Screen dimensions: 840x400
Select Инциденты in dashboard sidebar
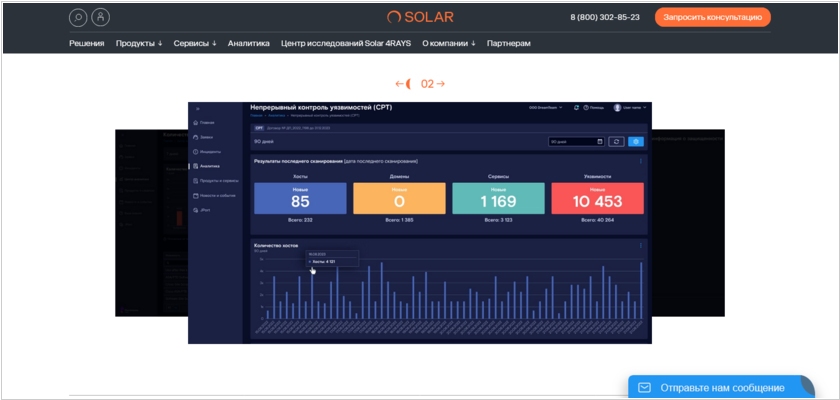coord(206,152)
